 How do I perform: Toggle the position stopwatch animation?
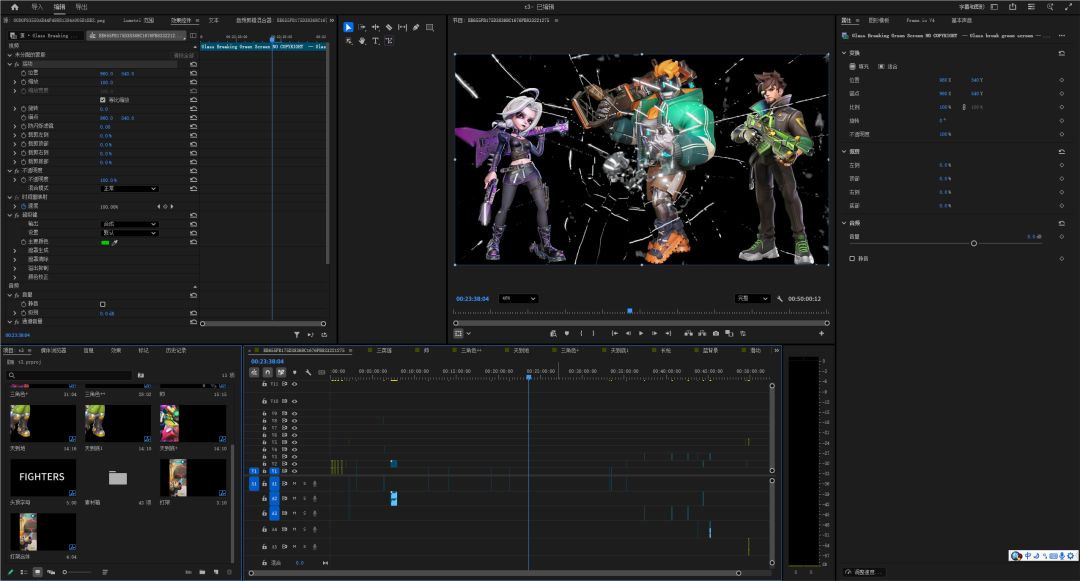click(x=24, y=73)
